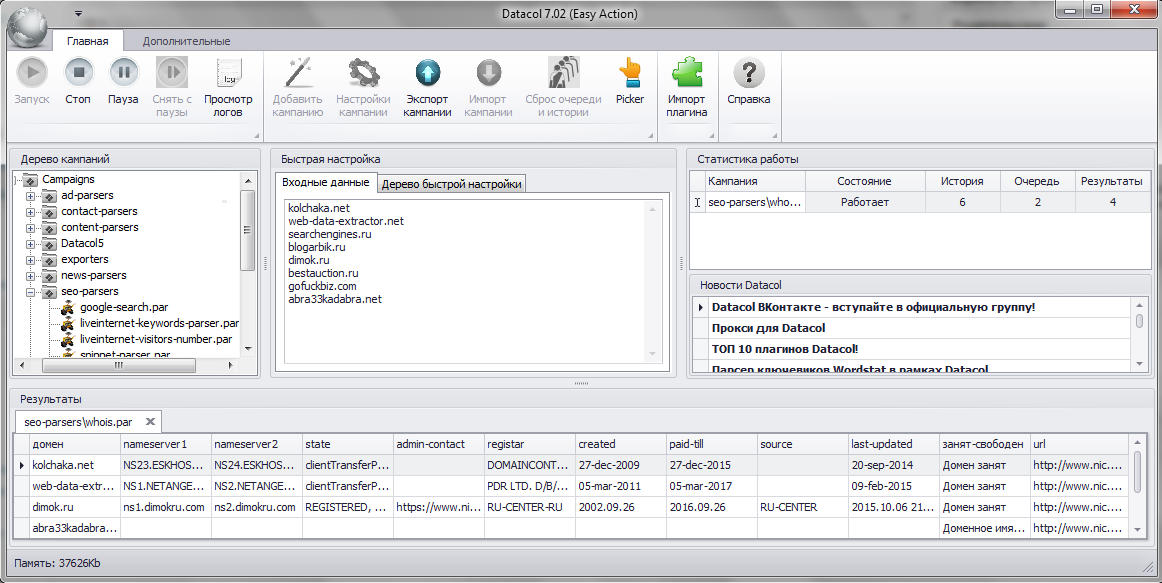The width and height of the screenshot is (1162, 583).
Task: Open Справка help icon
Action: (748, 73)
